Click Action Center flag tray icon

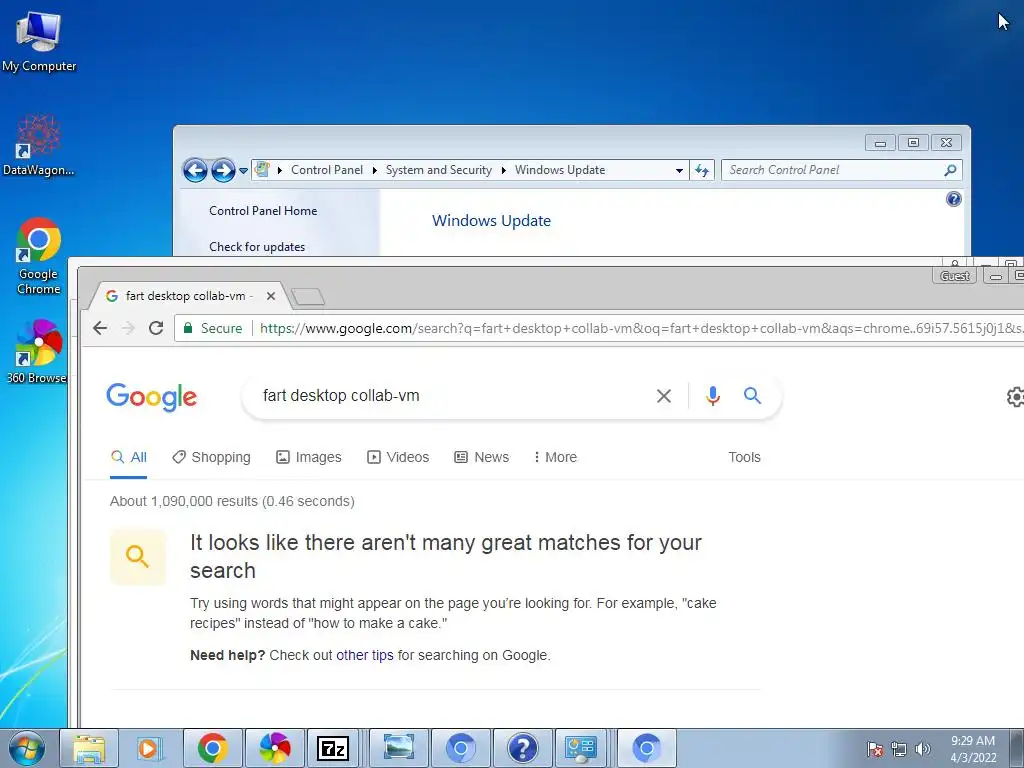(x=874, y=749)
